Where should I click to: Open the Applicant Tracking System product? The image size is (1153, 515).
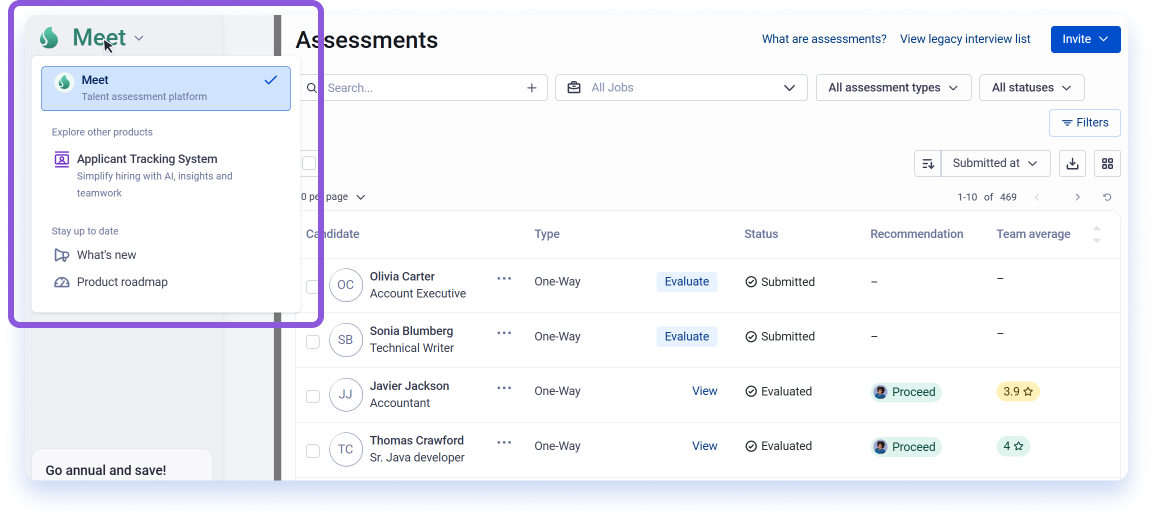[165, 176]
